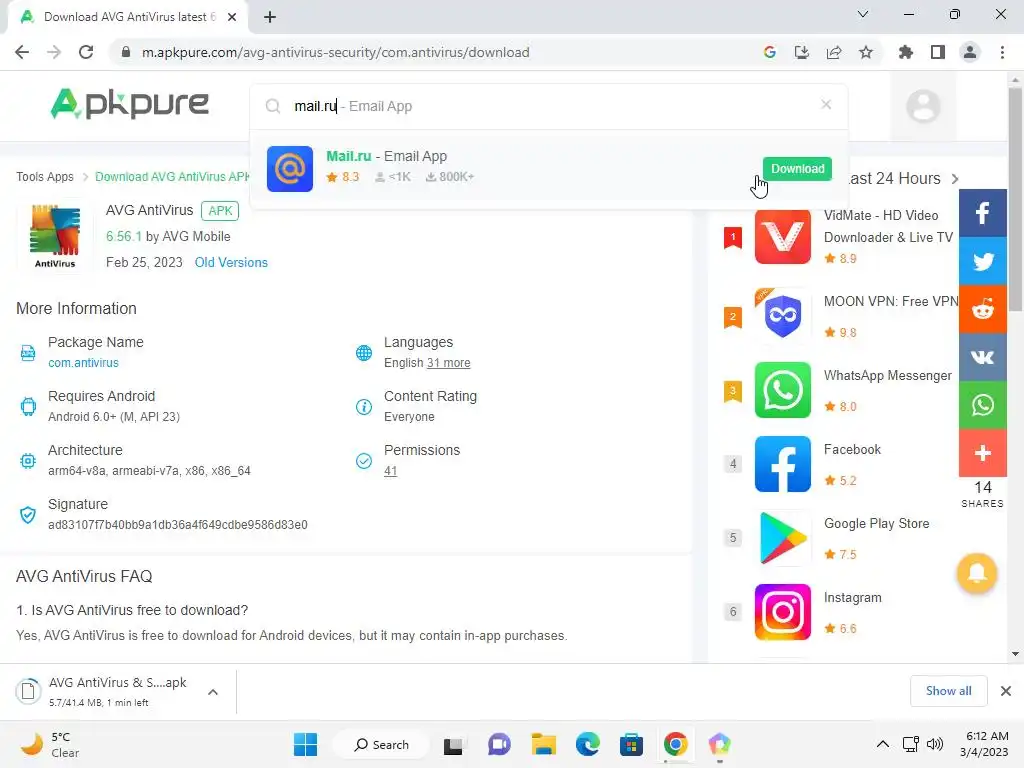Open the taskbar chat icon
Image resolution: width=1024 pixels, height=768 pixels.
point(499,744)
